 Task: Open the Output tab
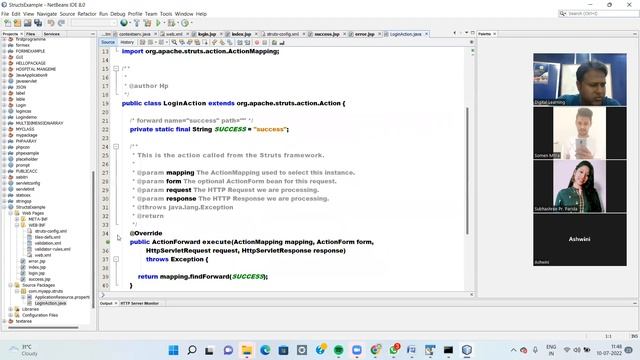coord(106,303)
